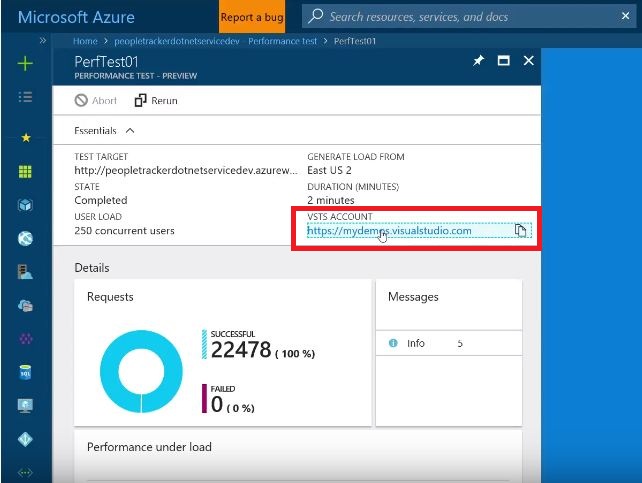Open All services list icon in sidebar
Image resolution: width=642 pixels, height=483 pixels.
coord(25,97)
